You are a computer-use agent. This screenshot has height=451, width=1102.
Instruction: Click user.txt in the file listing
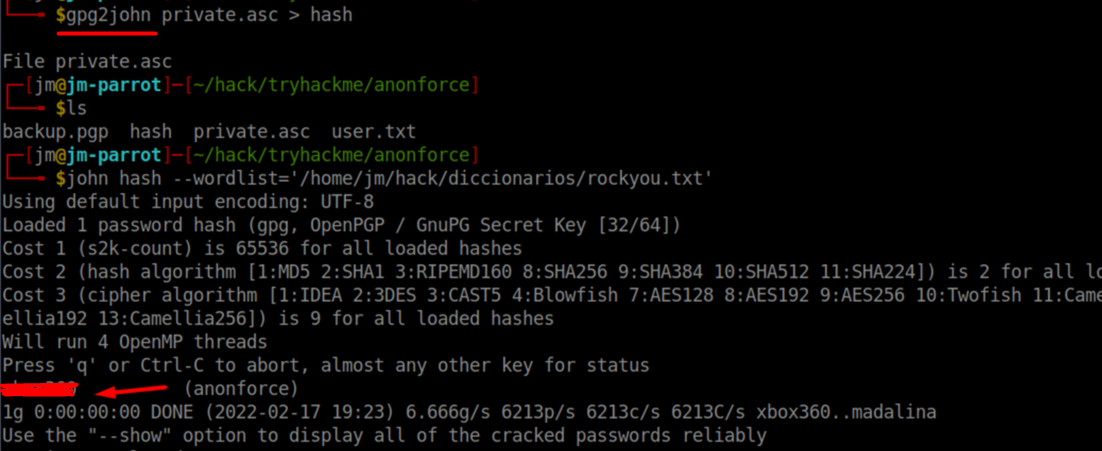click(374, 132)
